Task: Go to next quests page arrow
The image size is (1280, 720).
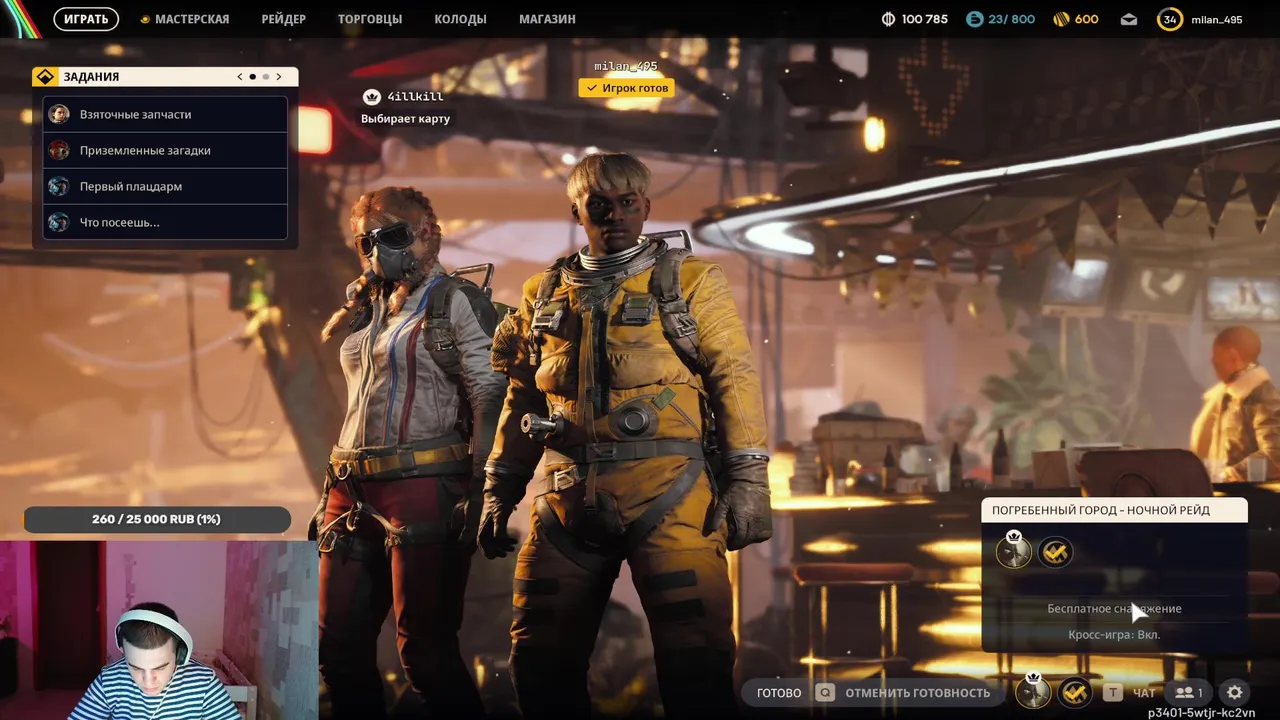Action: point(279,77)
